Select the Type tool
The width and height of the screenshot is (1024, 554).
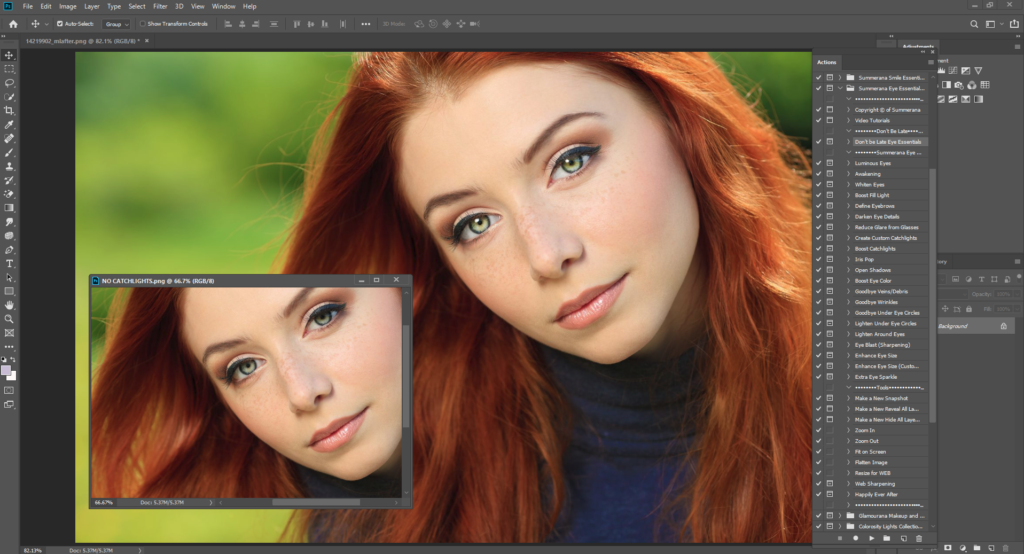coord(9,263)
